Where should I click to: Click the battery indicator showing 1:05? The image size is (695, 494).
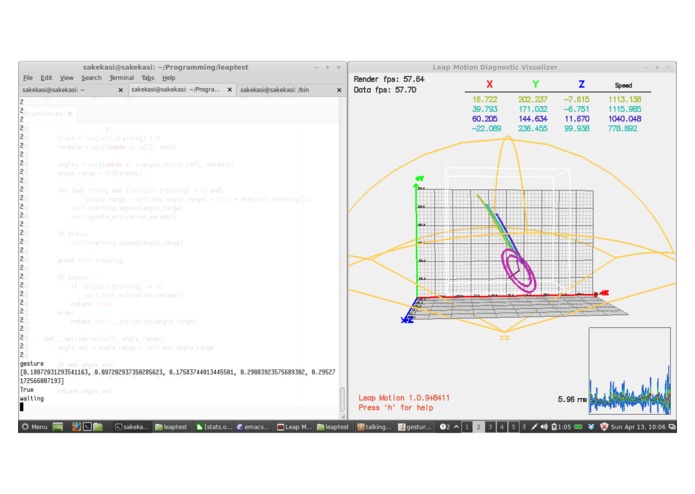561,427
